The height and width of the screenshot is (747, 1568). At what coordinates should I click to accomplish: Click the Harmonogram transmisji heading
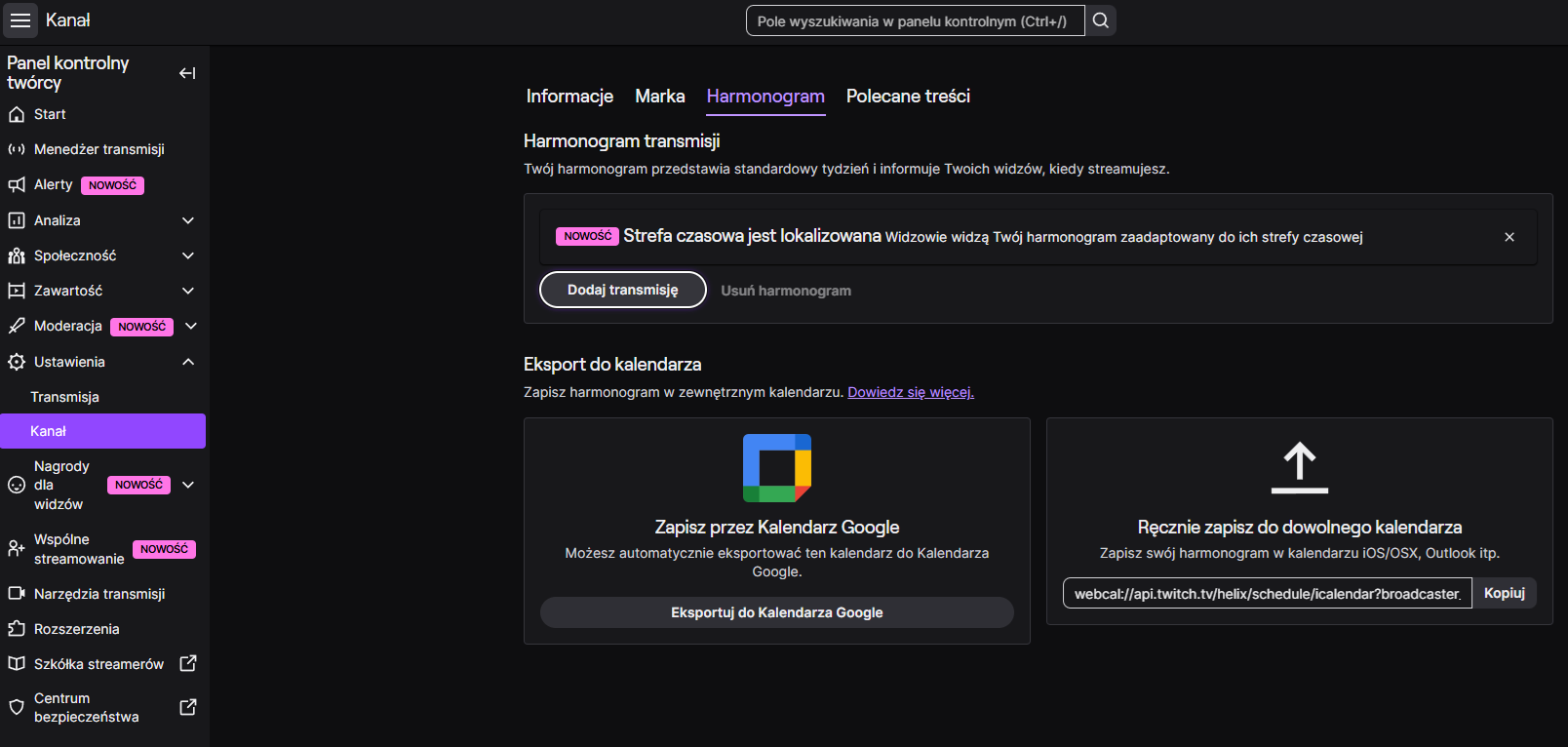point(622,141)
